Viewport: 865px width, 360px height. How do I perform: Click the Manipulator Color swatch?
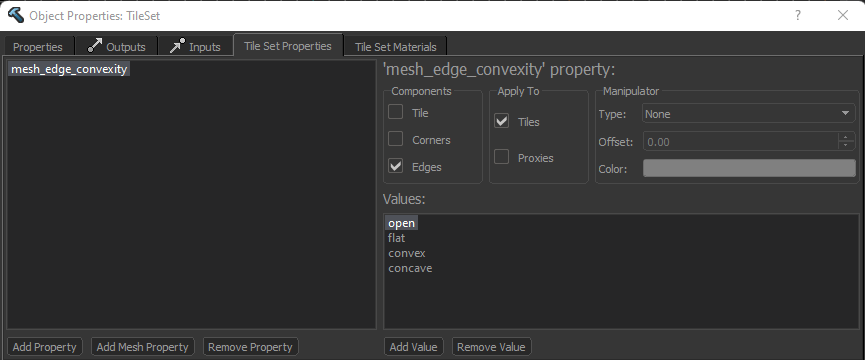[749, 169]
